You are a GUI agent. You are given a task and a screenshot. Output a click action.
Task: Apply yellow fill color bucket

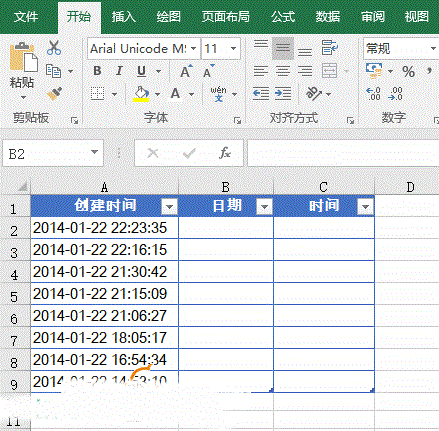pos(141,94)
